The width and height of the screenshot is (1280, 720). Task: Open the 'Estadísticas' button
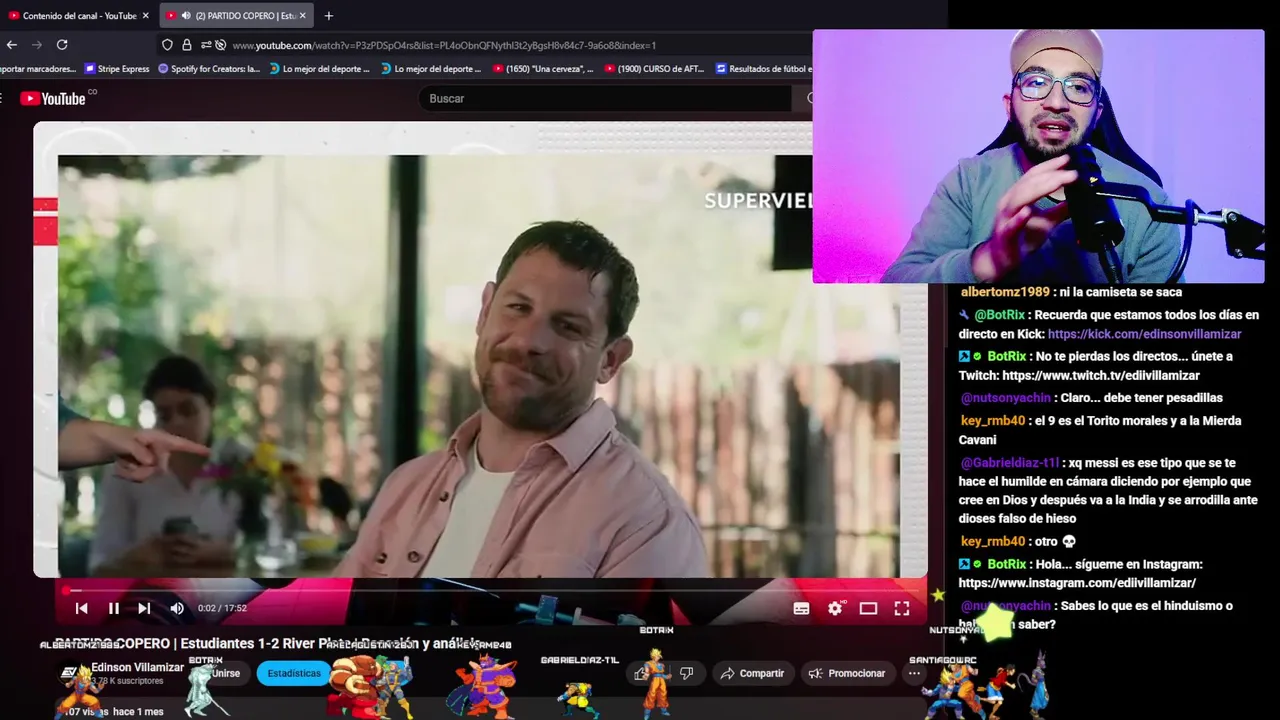point(294,673)
